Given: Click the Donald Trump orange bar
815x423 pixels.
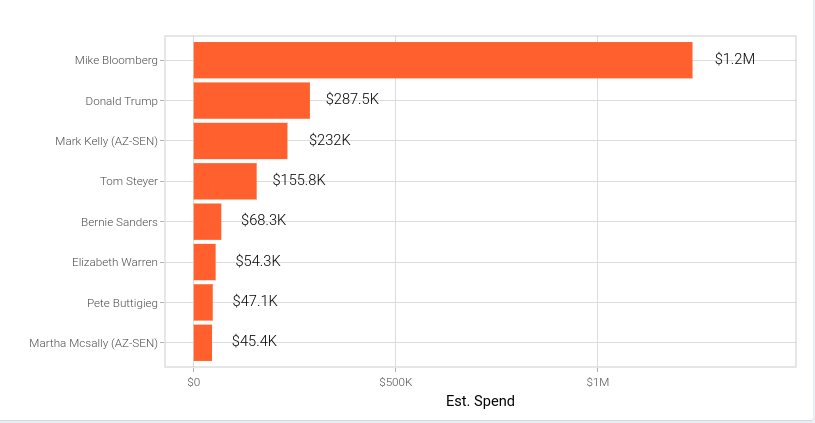Looking at the screenshot, I should [251, 100].
